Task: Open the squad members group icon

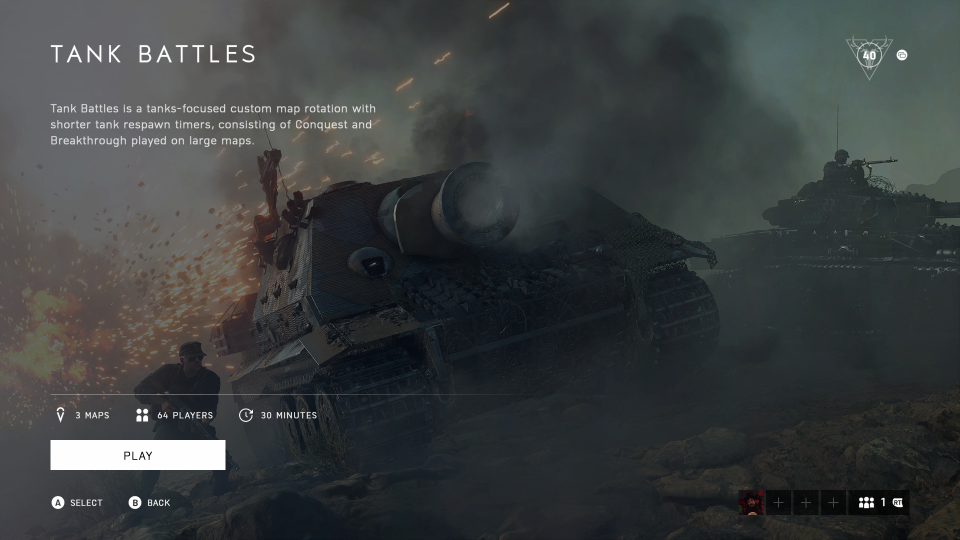Action: (866, 503)
